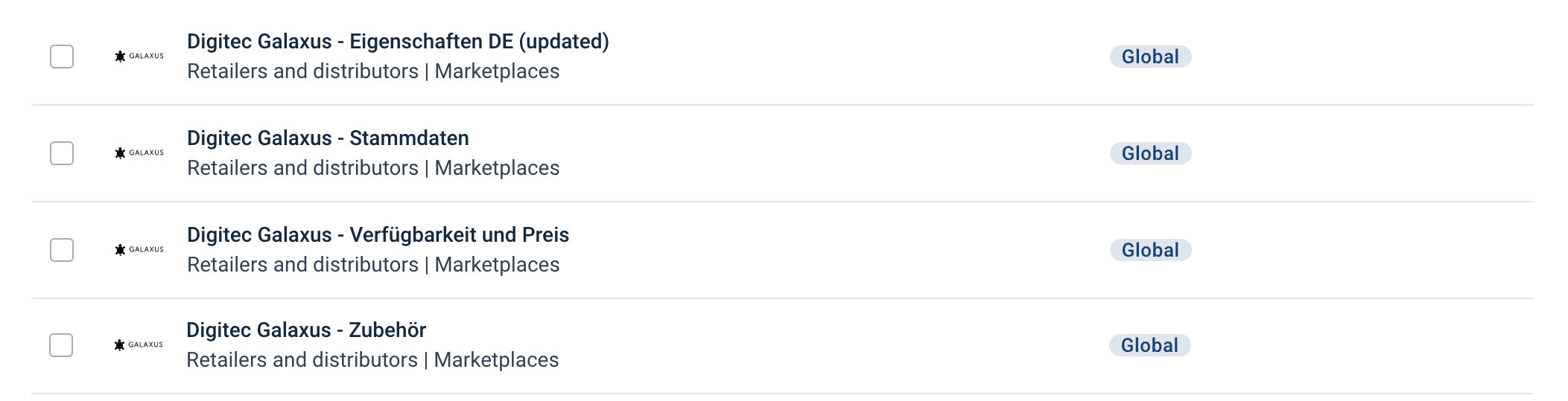Tick the Verfügbarkeit und Preis row checkbox

point(62,250)
